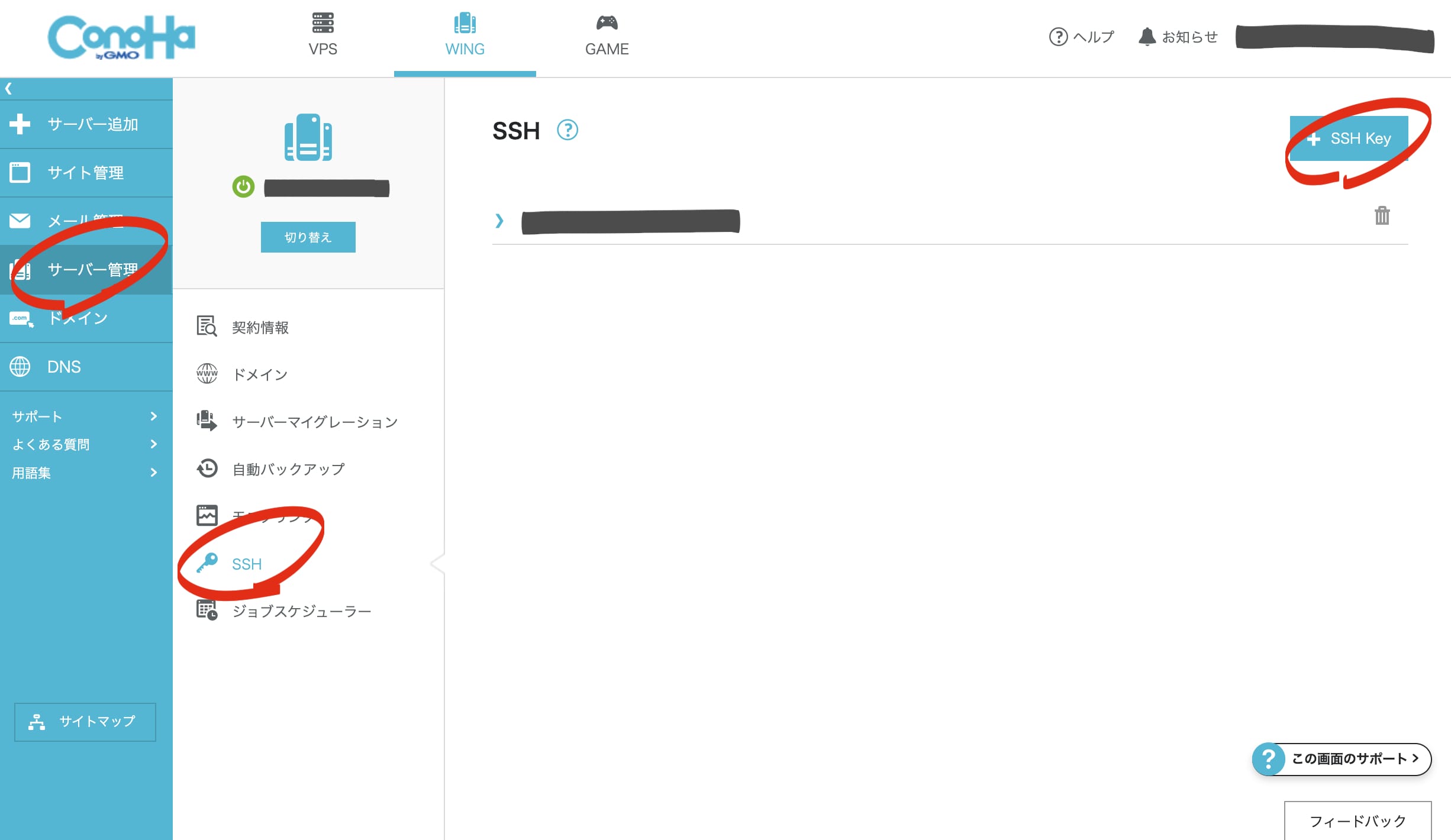Viewport: 1451px width, 840px height.
Task: Click the server migration arrow icon
Action: coord(207,421)
